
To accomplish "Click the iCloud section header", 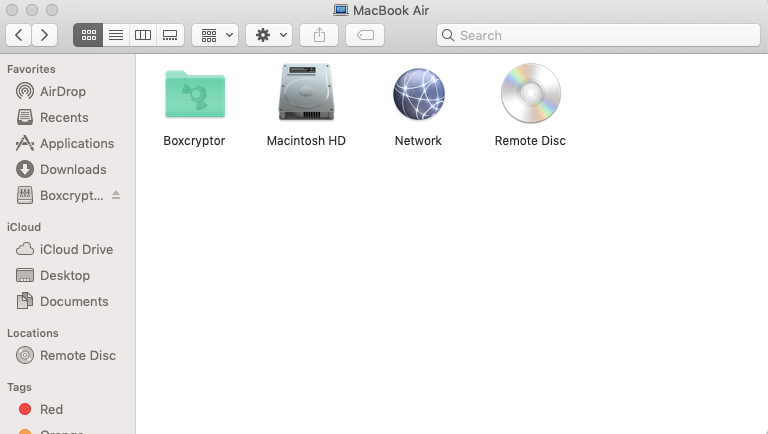I will (x=24, y=227).
